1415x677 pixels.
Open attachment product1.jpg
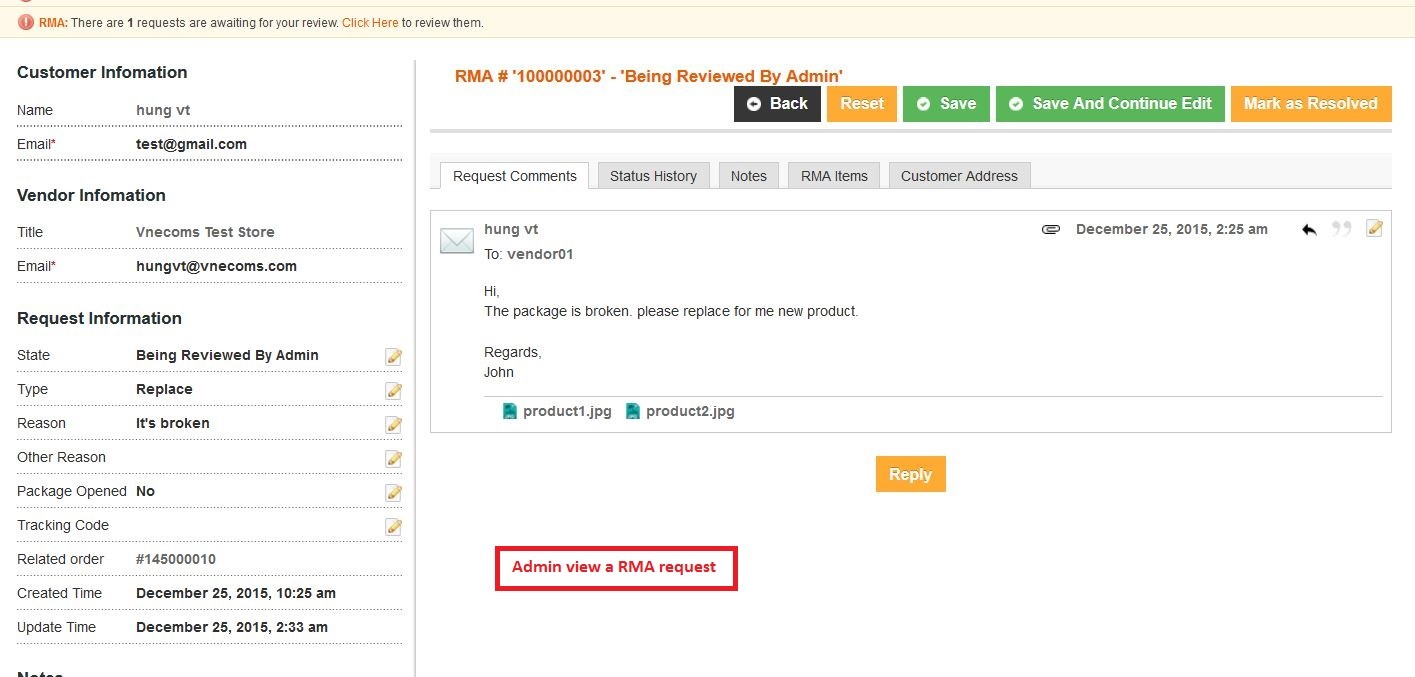click(567, 411)
